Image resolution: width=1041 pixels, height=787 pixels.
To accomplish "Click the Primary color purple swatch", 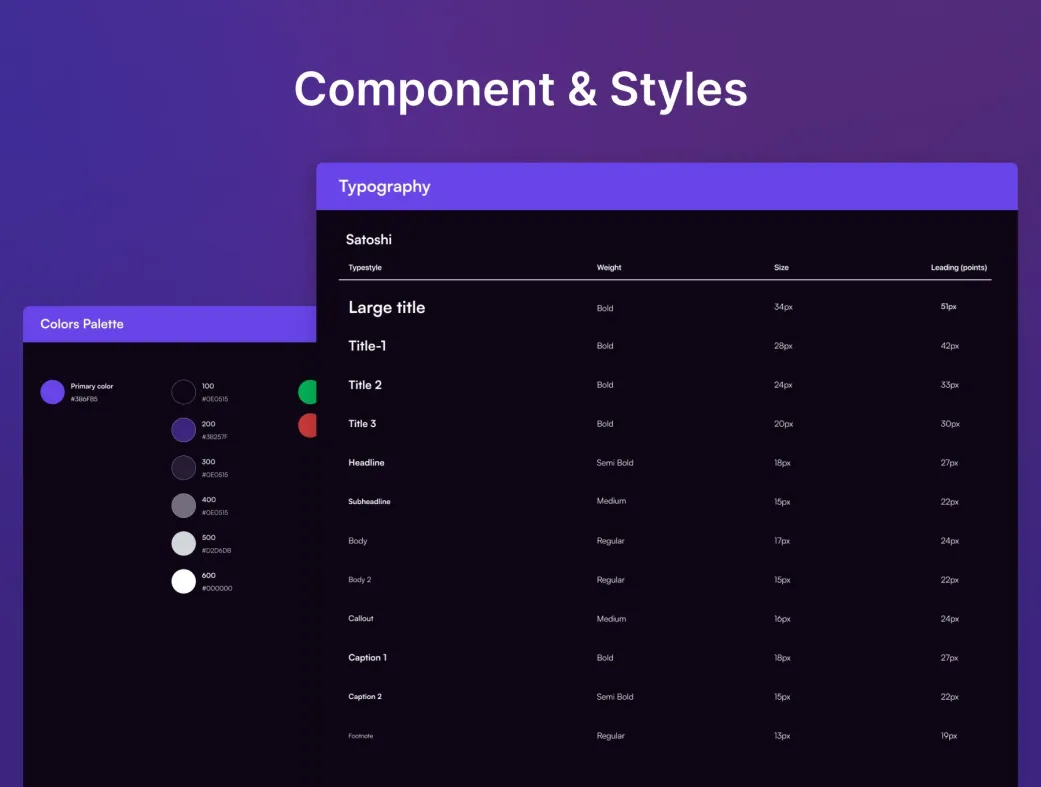I will point(52,392).
